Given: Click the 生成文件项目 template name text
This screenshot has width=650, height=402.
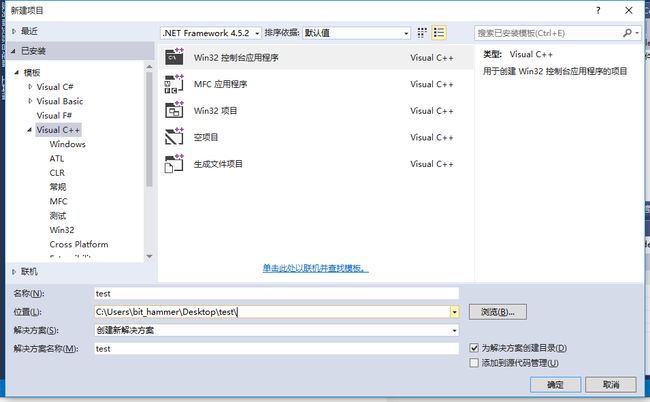Looking at the screenshot, I should [218, 164].
